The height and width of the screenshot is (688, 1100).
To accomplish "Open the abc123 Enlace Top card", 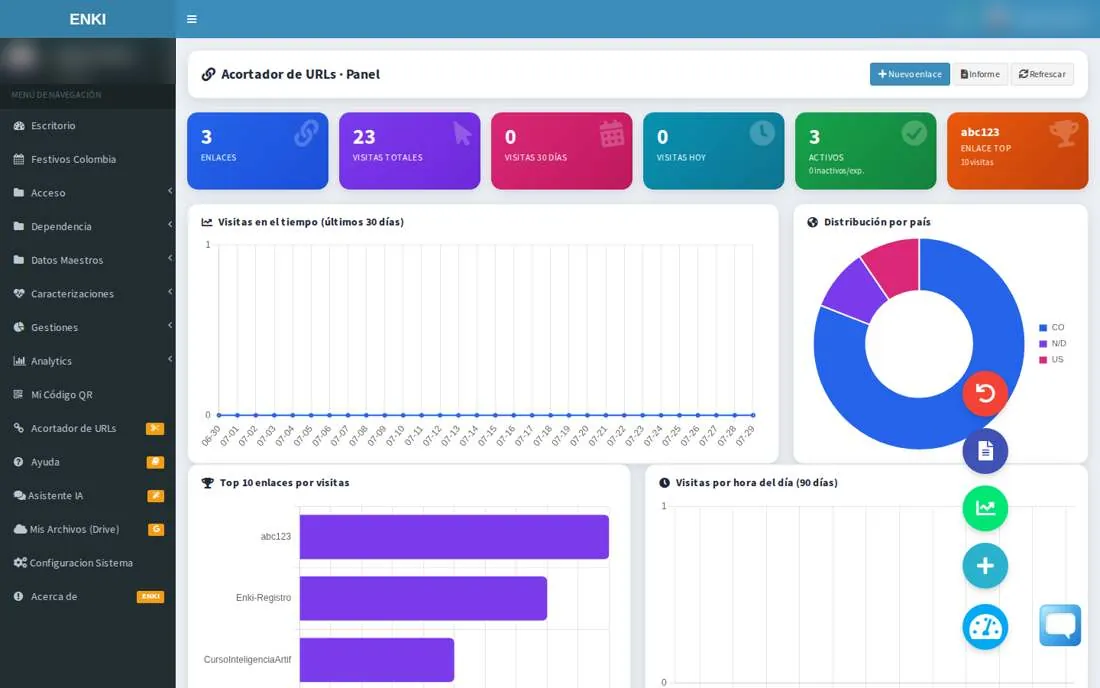I will 1017,151.
